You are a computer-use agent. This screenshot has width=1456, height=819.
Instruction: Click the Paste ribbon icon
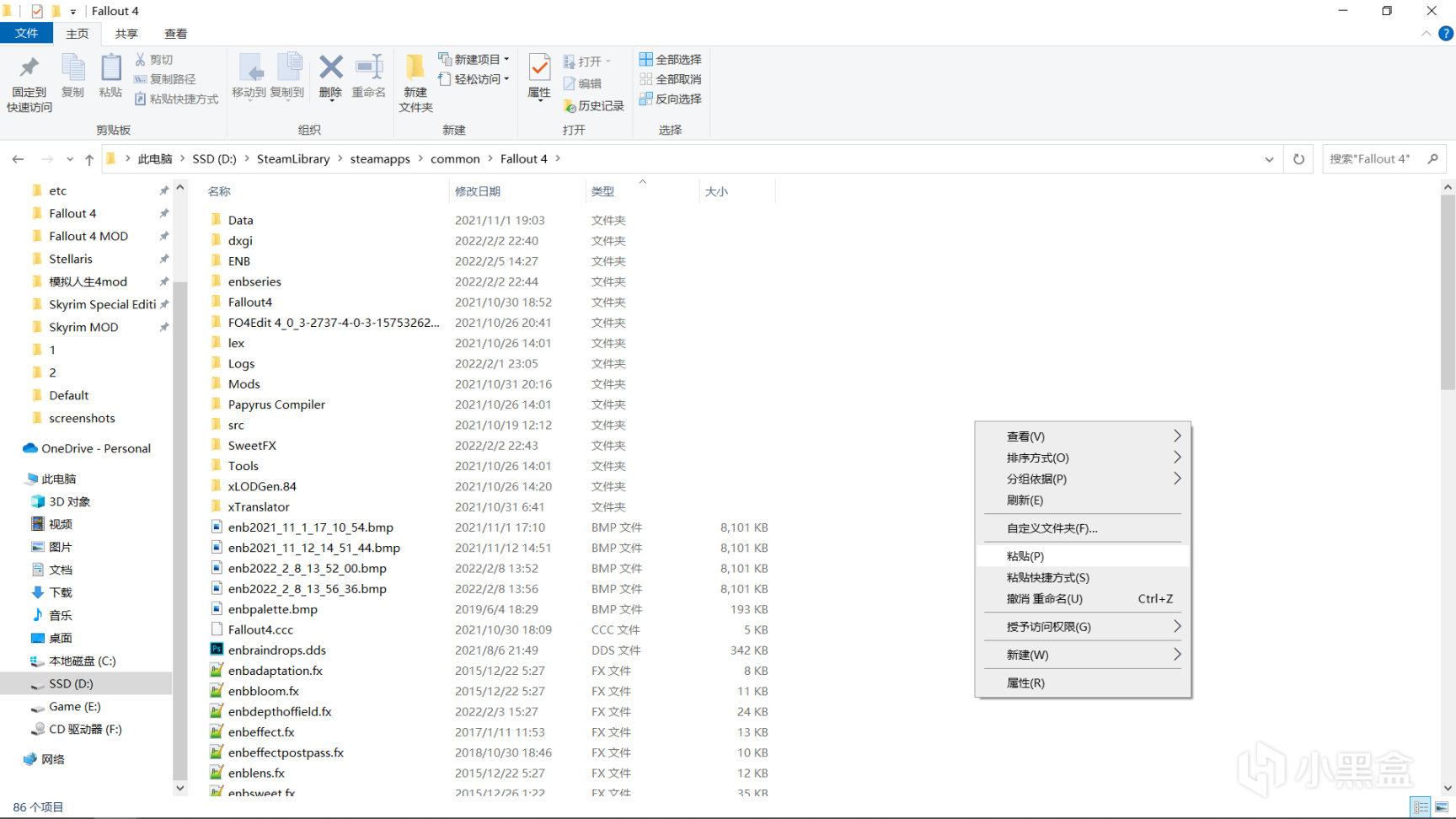pyautogui.click(x=110, y=68)
